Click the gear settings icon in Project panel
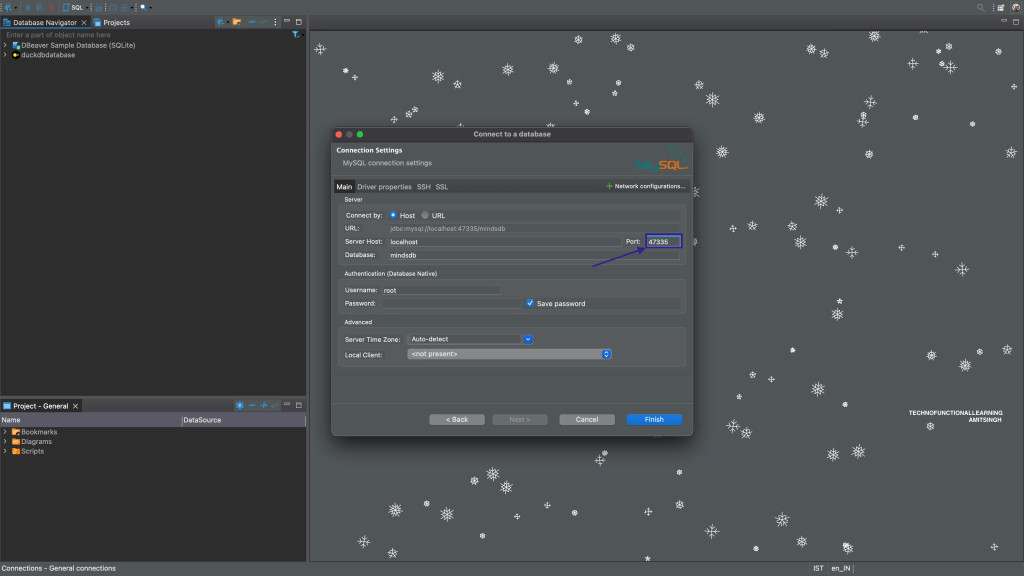Screen dimensions: 1024x576 [x=240, y=405]
